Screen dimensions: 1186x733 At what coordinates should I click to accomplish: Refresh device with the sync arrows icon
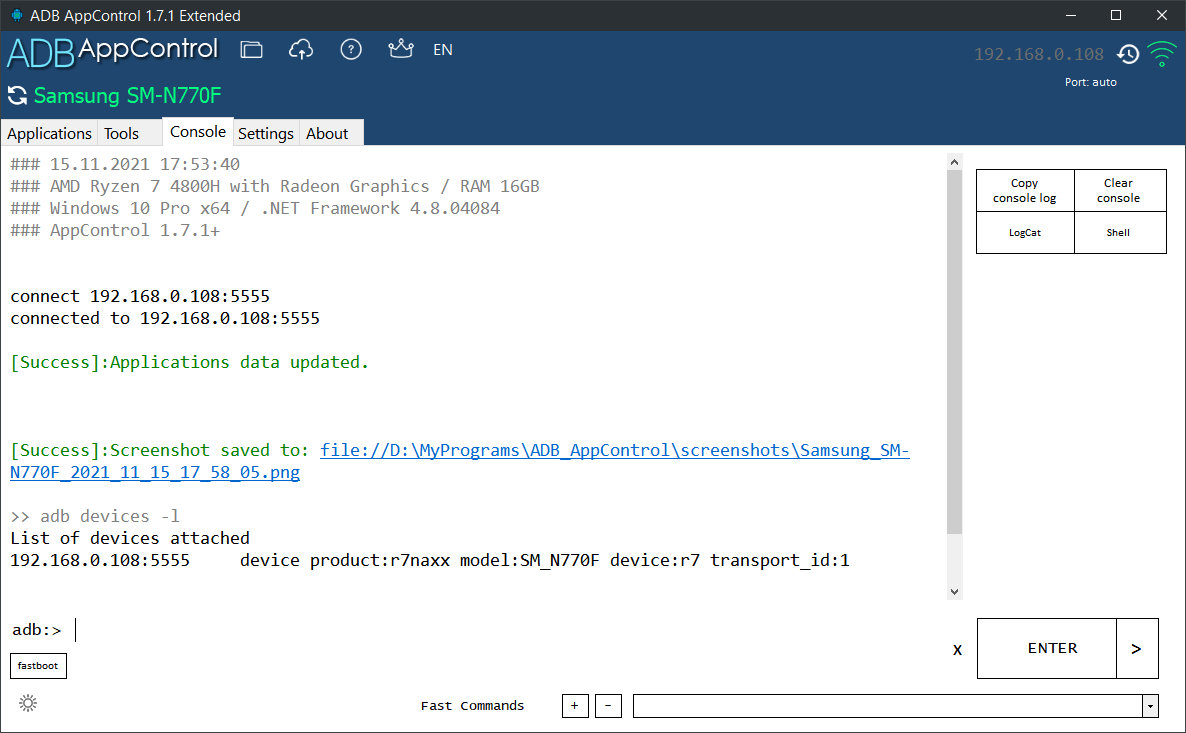(17, 95)
